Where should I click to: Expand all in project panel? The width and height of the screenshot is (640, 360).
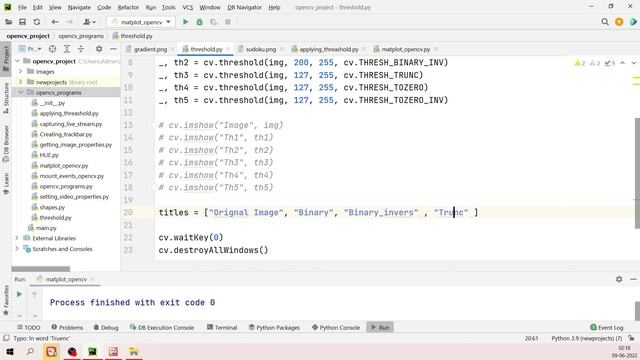tap(67, 49)
